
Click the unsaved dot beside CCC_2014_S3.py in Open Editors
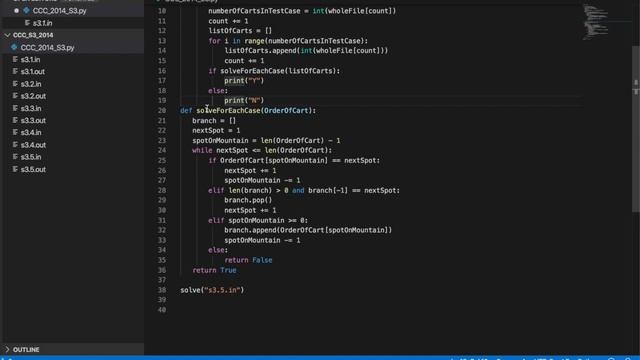coord(16,11)
